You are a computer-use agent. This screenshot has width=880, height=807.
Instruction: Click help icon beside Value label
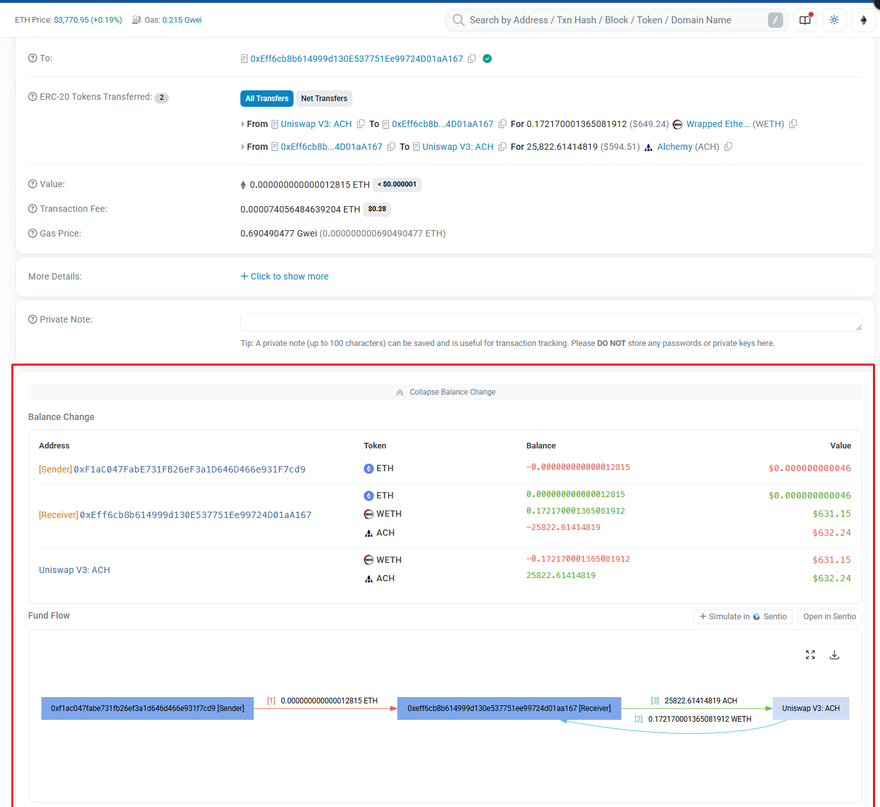point(33,184)
